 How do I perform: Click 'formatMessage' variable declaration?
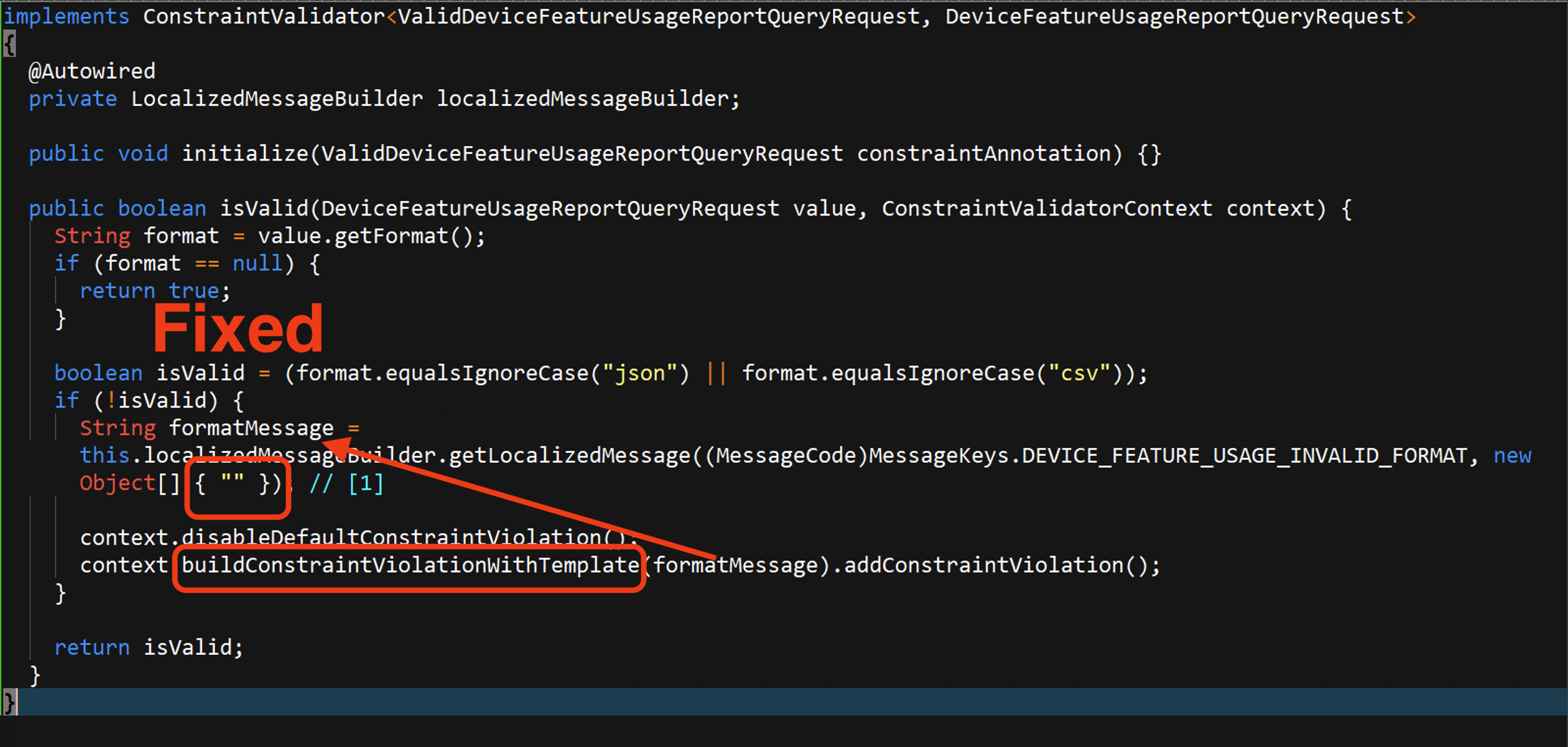pyautogui.click(x=251, y=428)
